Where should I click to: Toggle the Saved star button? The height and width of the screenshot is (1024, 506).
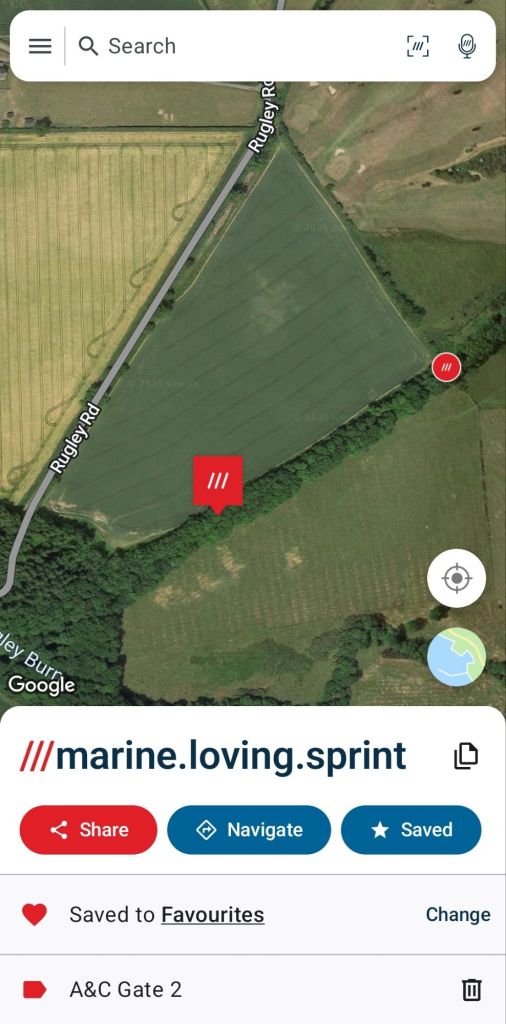(411, 830)
